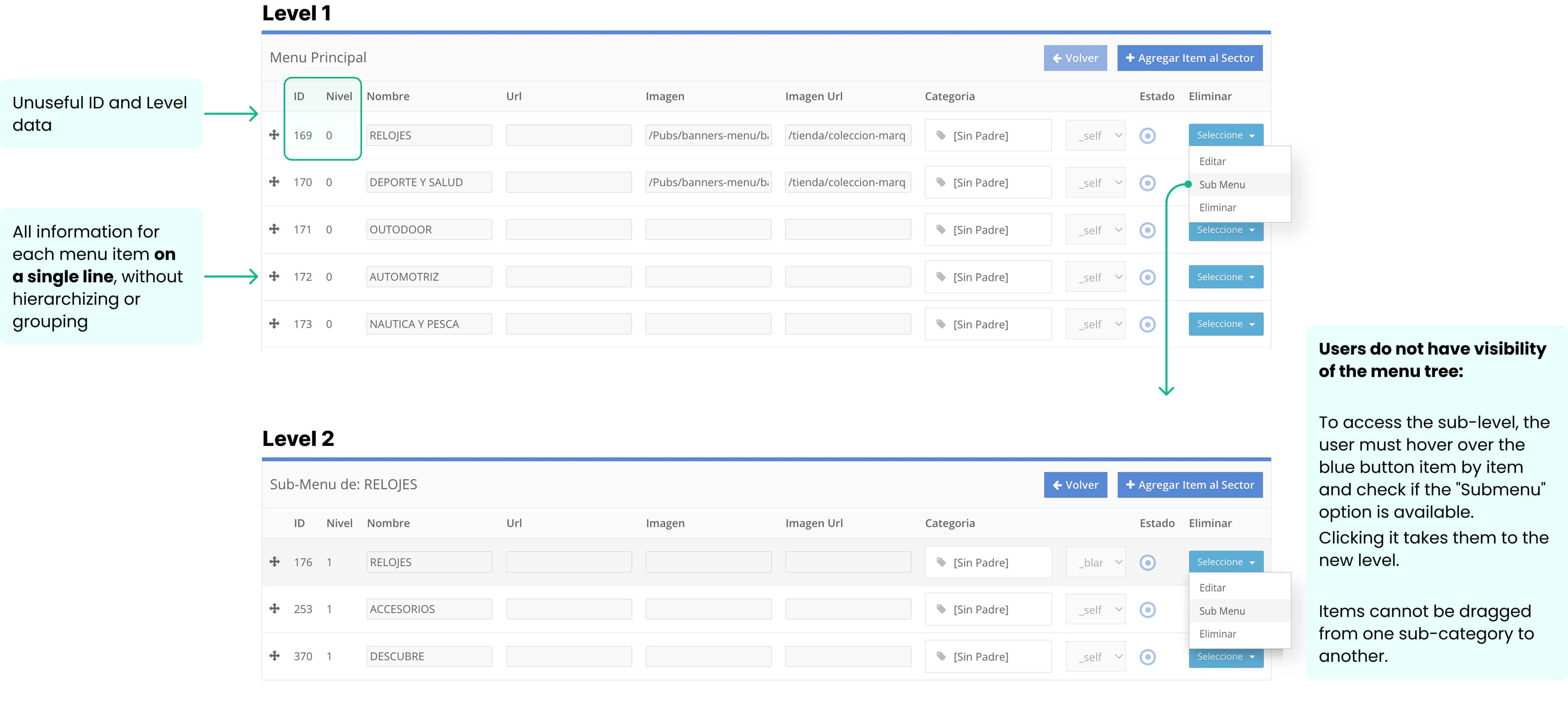Click Volver button in Sub-Menu de RELOJES panel
Viewport: 1568px width, 722px height.
tap(1075, 485)
